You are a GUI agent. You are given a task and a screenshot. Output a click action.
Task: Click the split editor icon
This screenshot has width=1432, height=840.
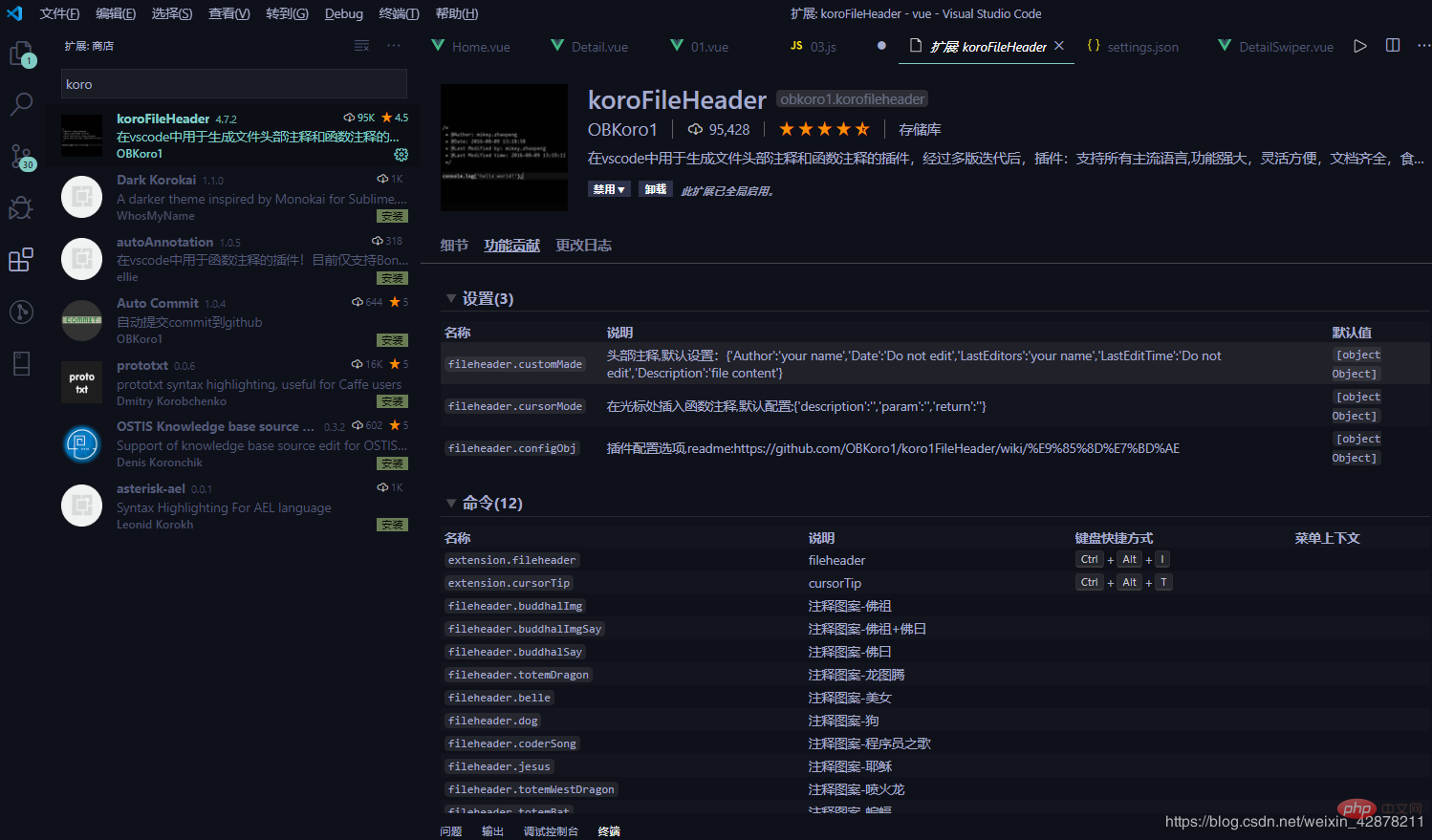coord(1393,46)
